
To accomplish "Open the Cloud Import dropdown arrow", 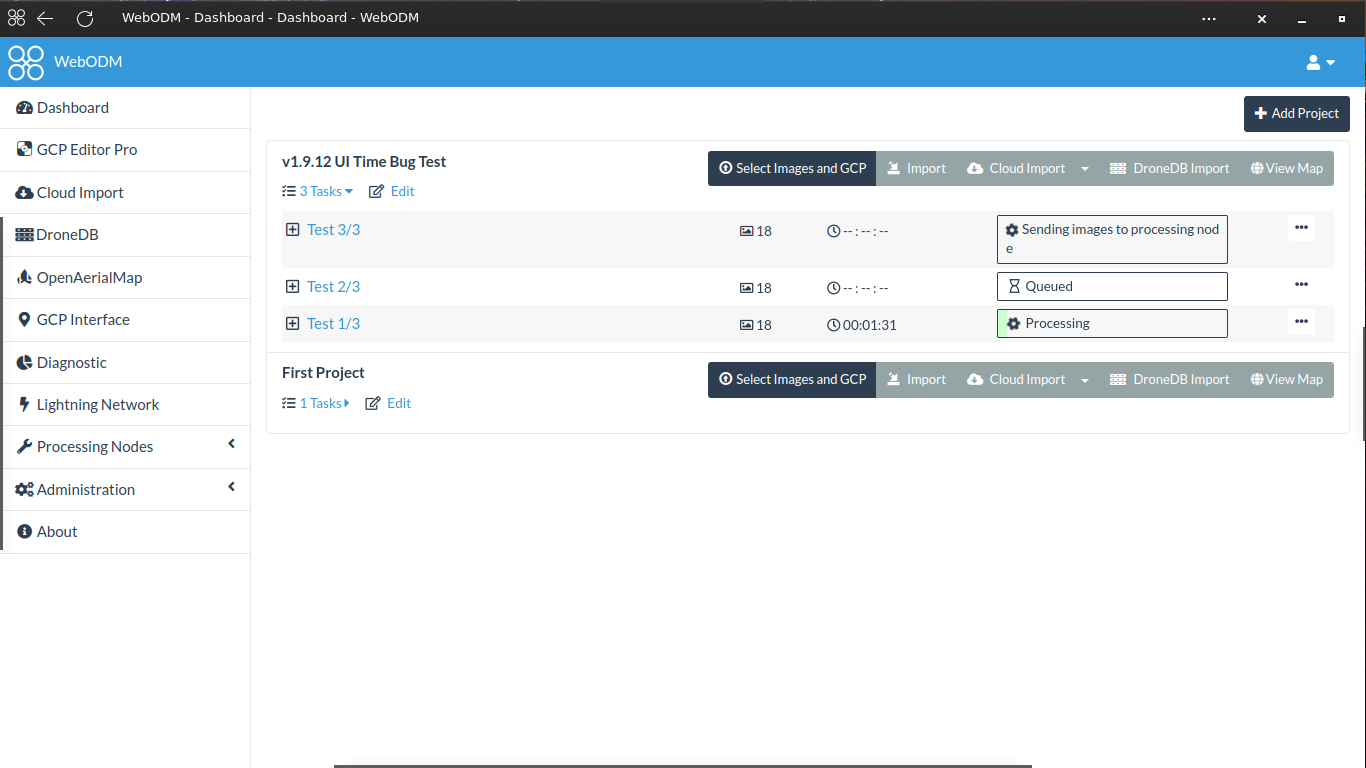I will 1085,168.
